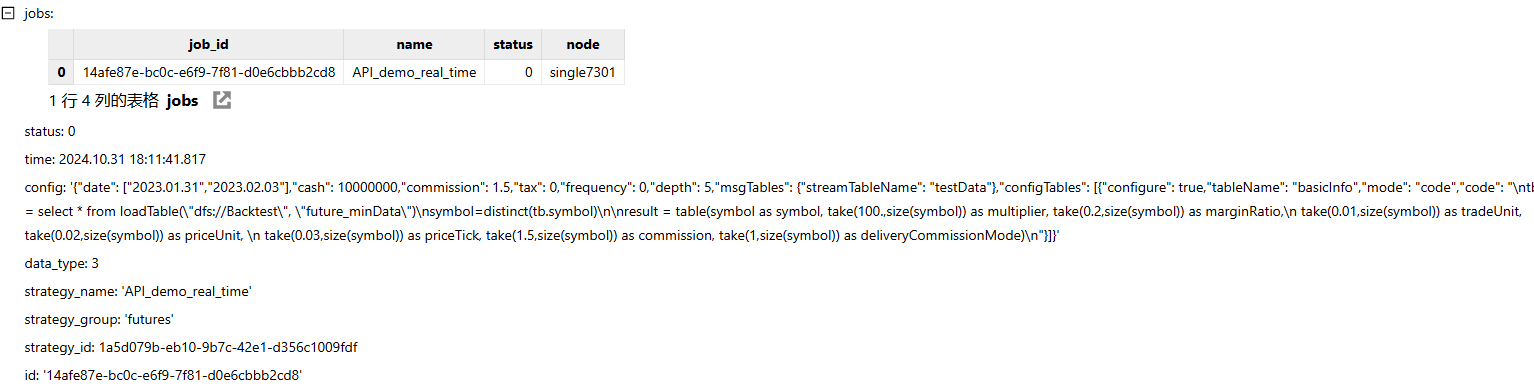
Task: Click the config JSON string
Action: pyautogui.click(x=778, y=211)
